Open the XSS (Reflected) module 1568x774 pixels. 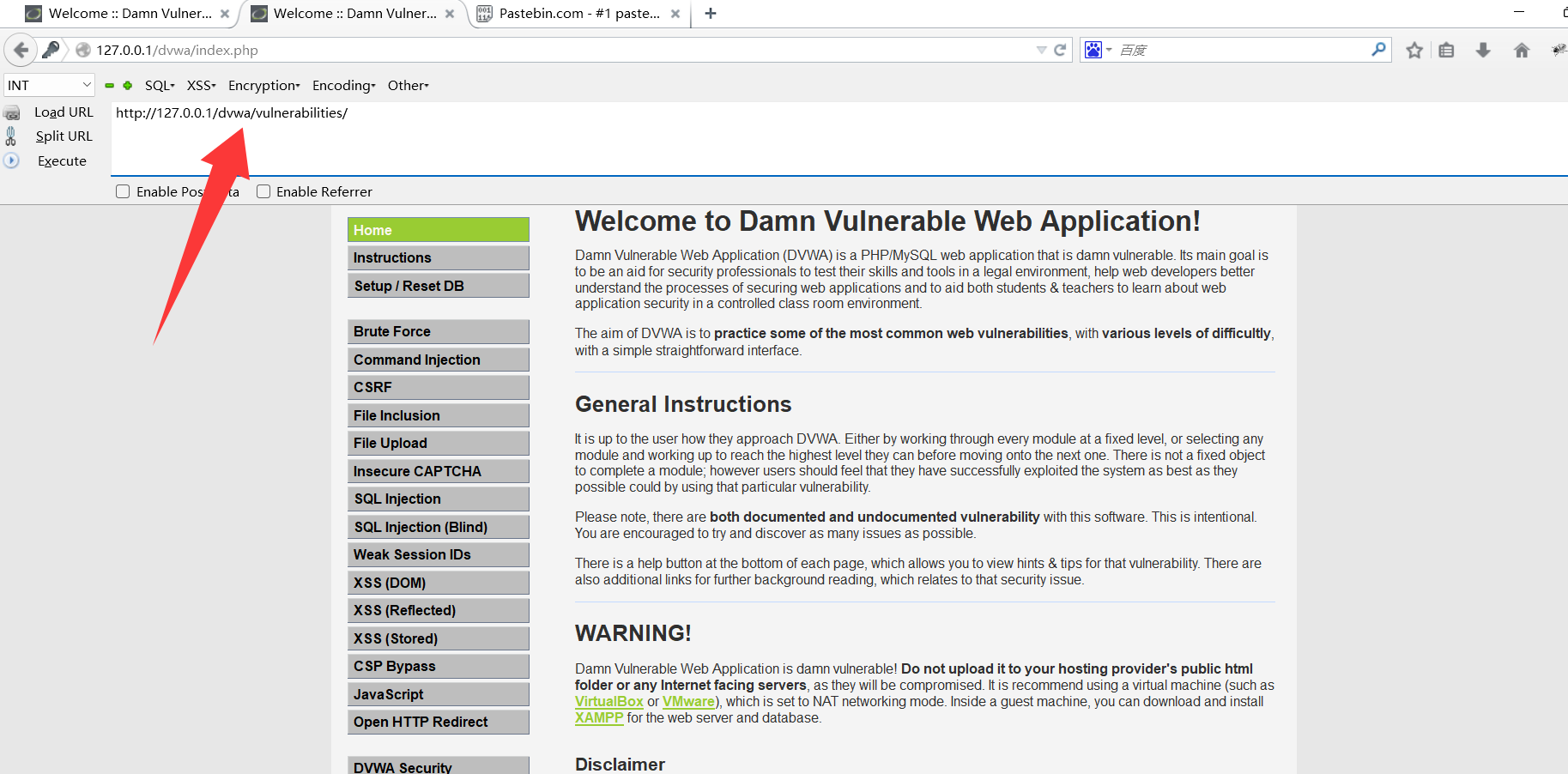pyautogui.click(x=439, y=610)
